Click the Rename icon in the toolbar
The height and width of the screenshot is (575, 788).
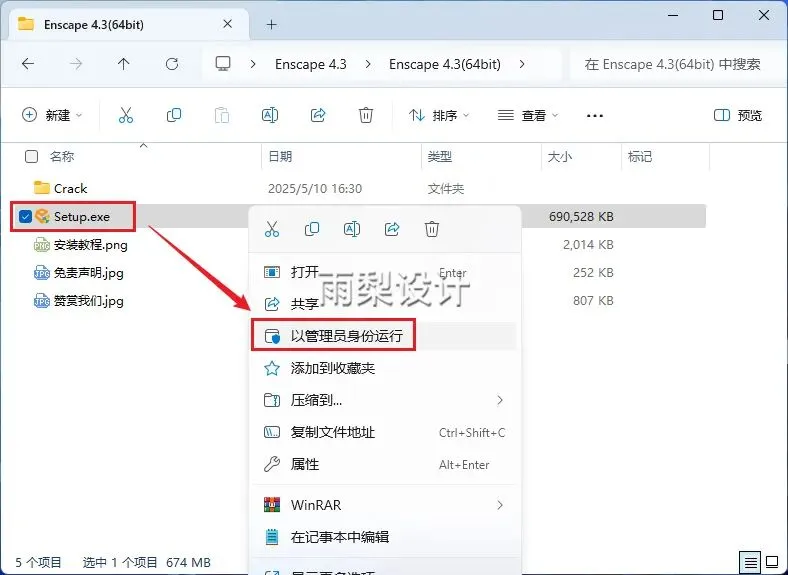click(x=270, y=116)
